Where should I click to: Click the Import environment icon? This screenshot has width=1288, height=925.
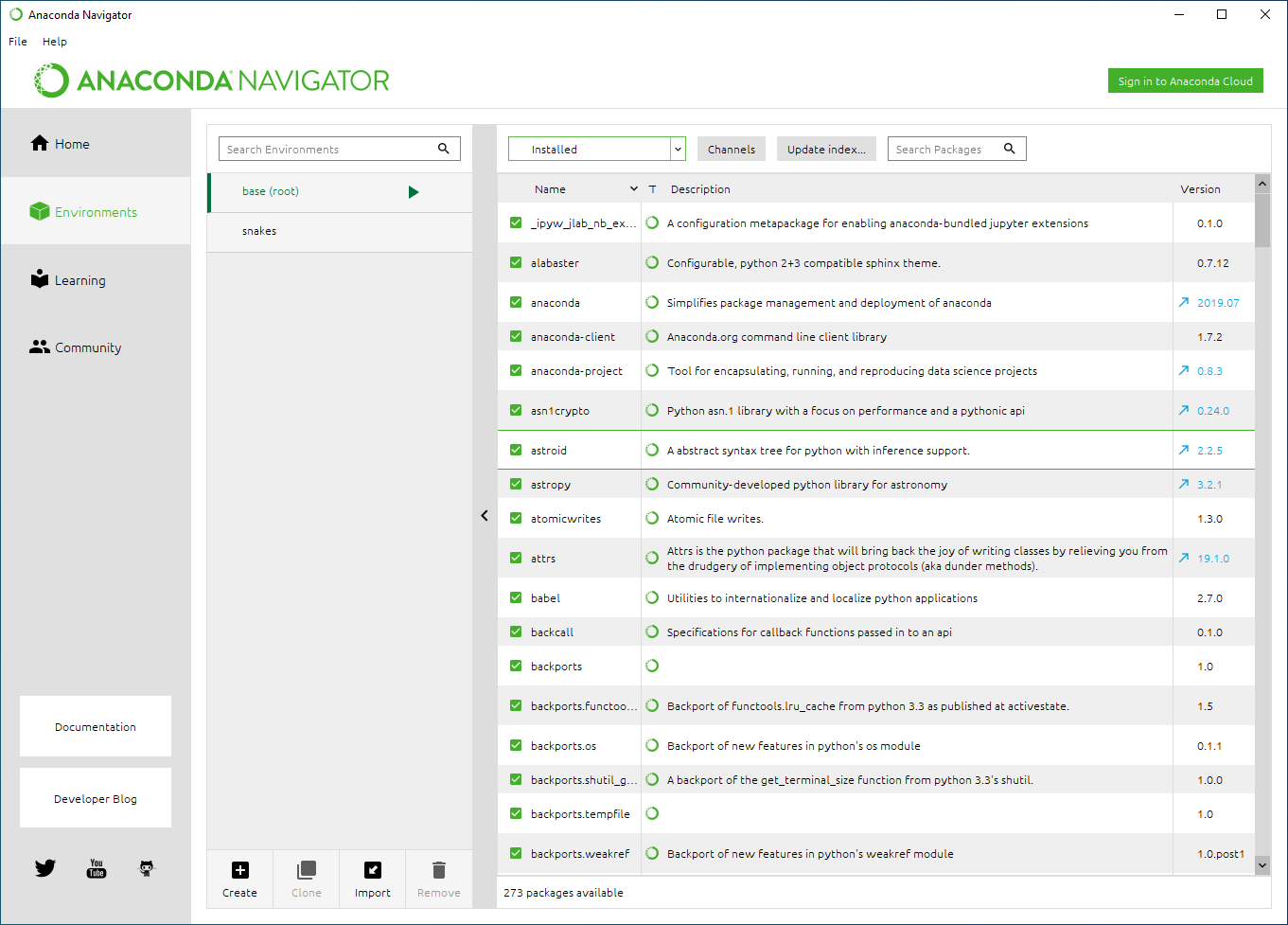pos(373,870)
